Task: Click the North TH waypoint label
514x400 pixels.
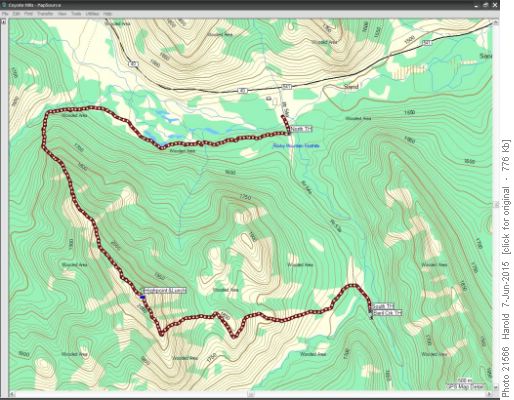Action: click(301, 129)
